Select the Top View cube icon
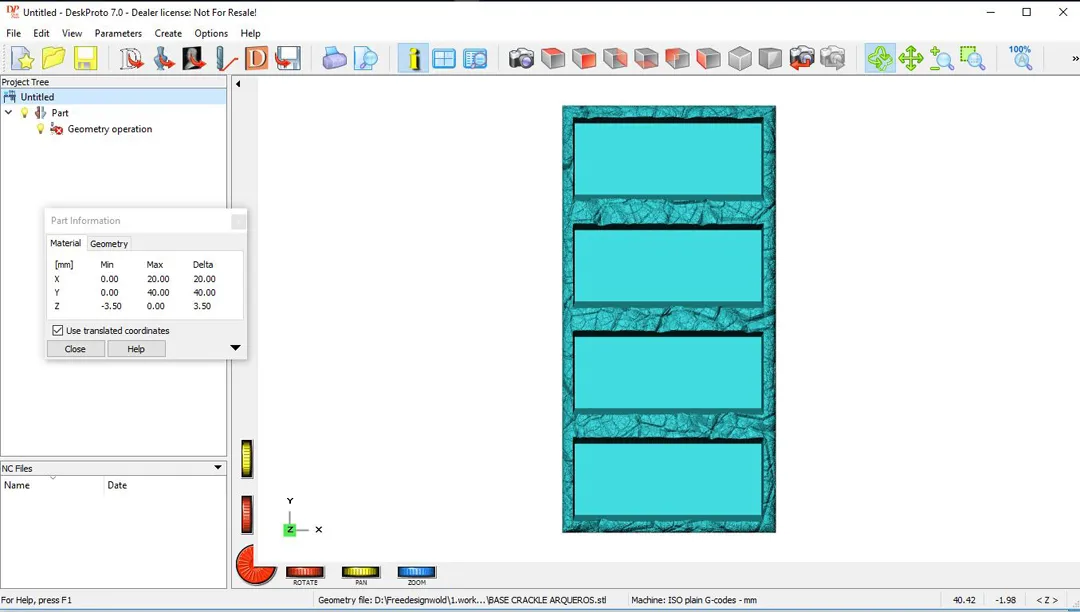 click(552, 59)
